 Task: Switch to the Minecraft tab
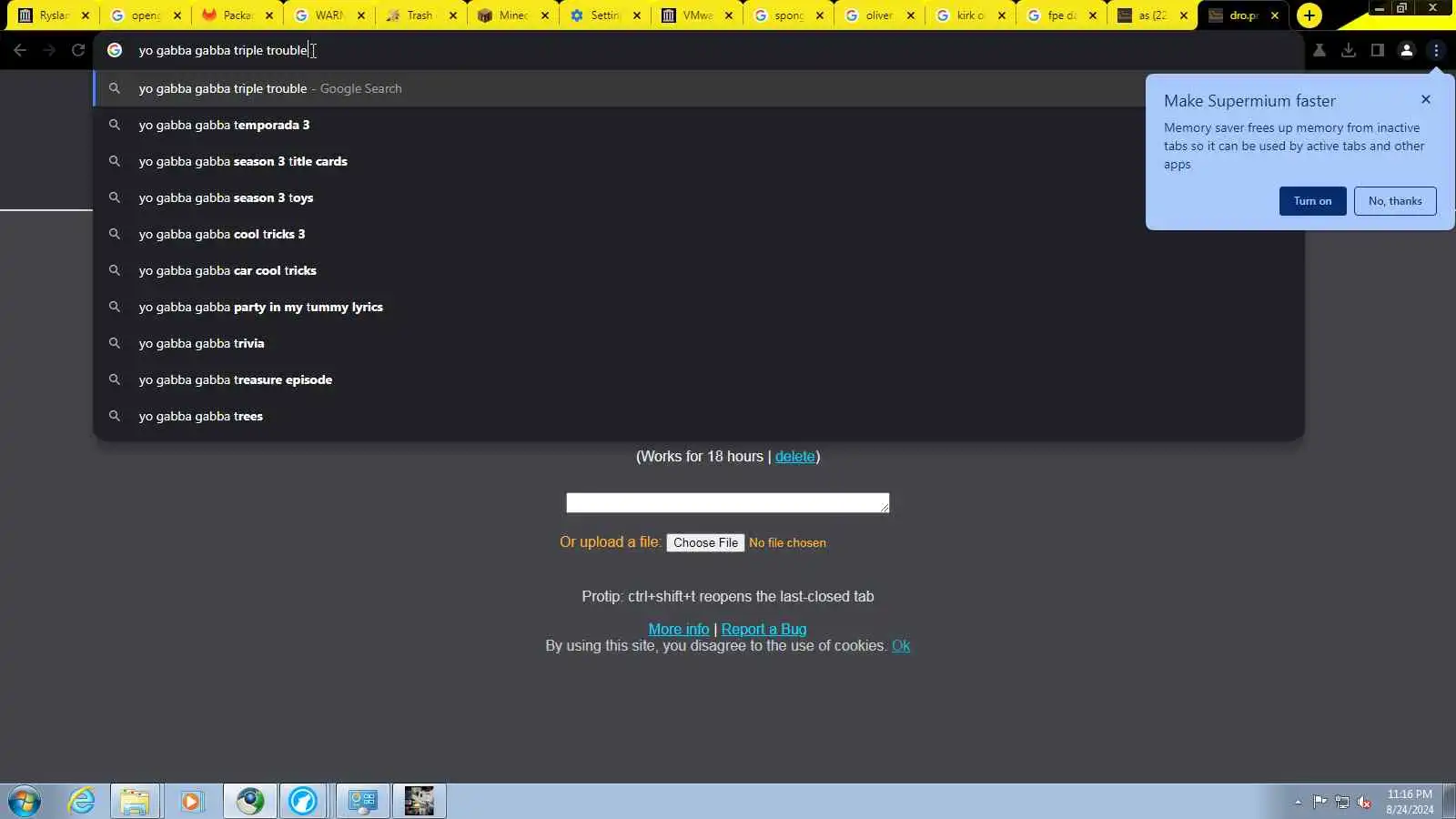pos(512,15)
